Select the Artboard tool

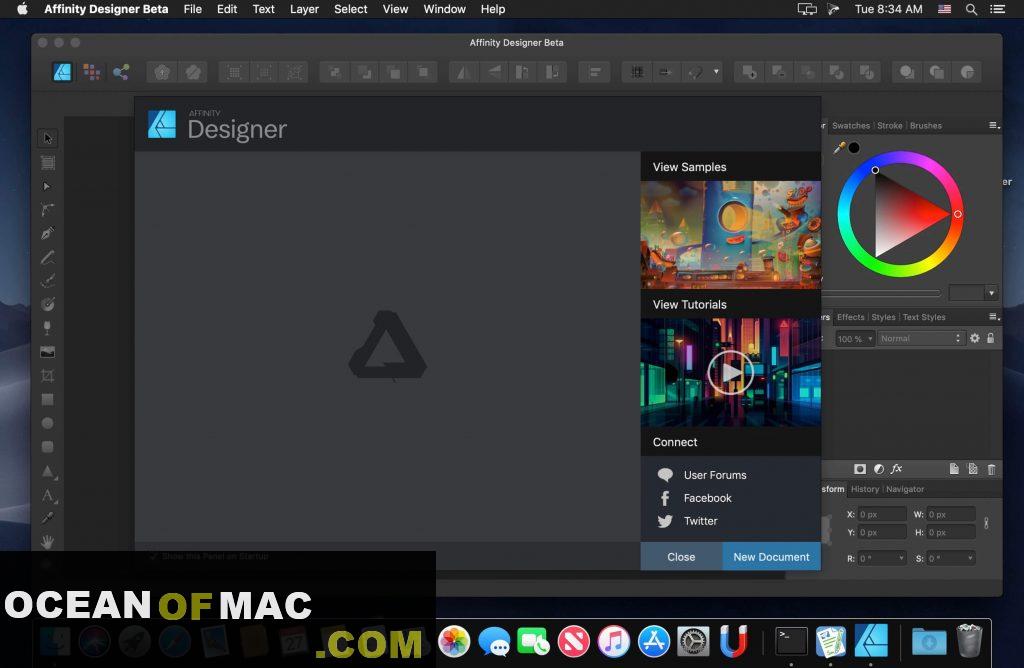coord(48,163)
